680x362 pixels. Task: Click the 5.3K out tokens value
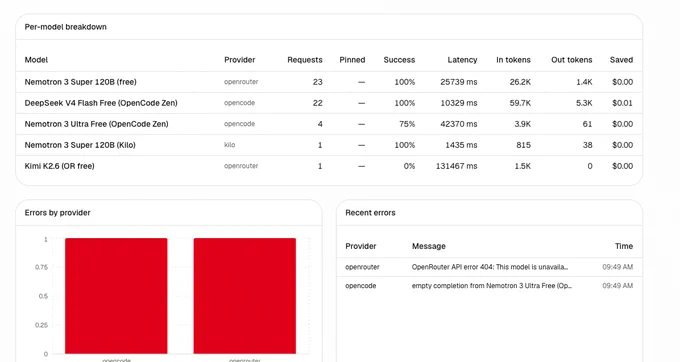(x=584, y=103)
